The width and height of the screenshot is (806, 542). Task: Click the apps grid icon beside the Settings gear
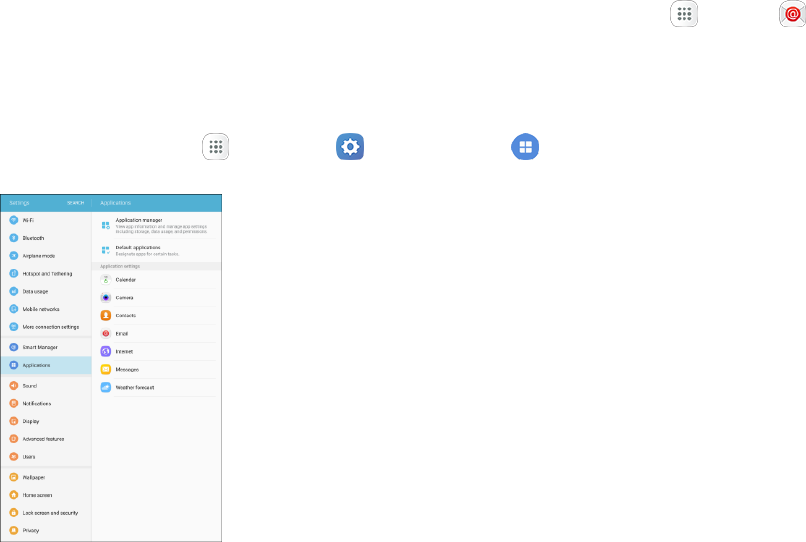pyautogui.click(x=215, y=147)
